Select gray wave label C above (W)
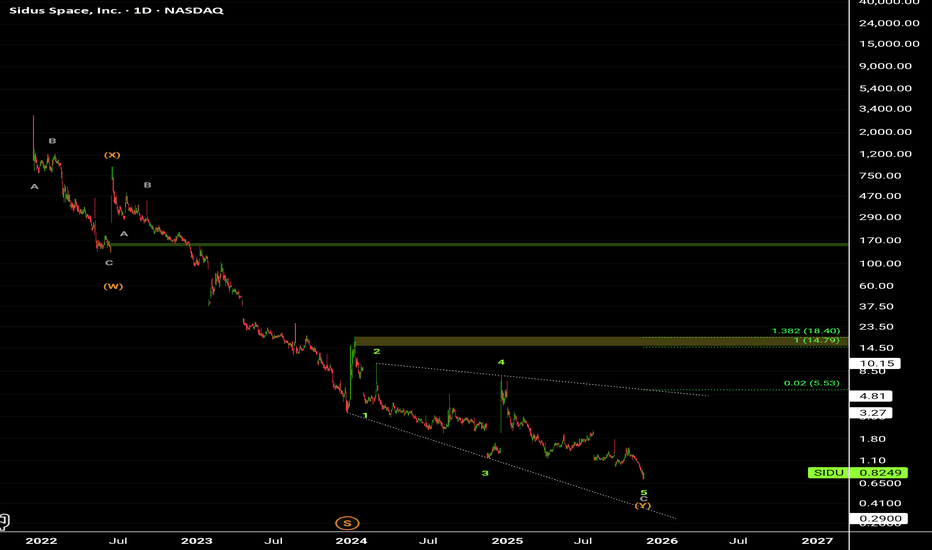Viewport: 932px width, 550px height. point(109,263)
